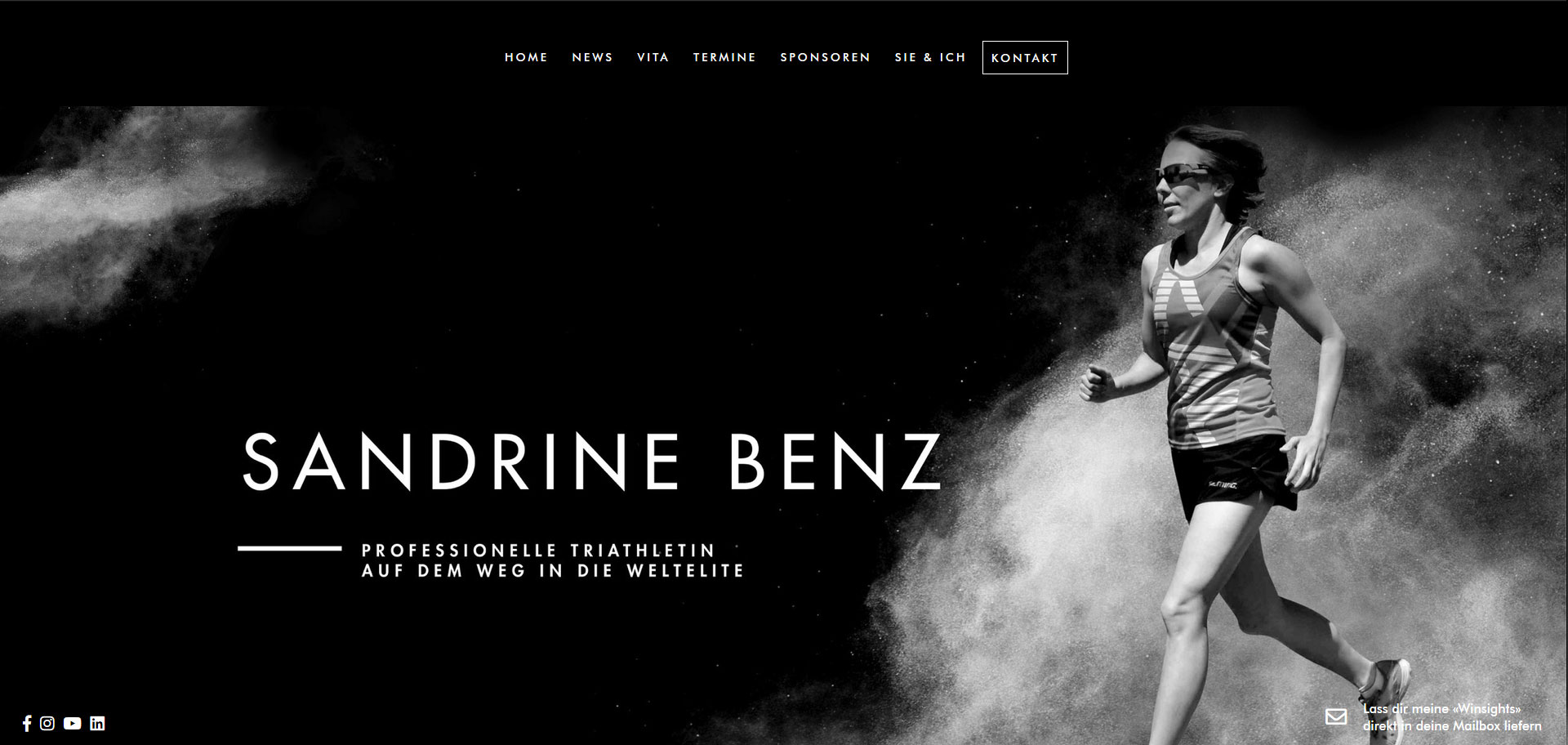Screen dimensions: 1568x745
Task: Select the Professionelle Triathletin text line
Action: click(x=538, y=550)
